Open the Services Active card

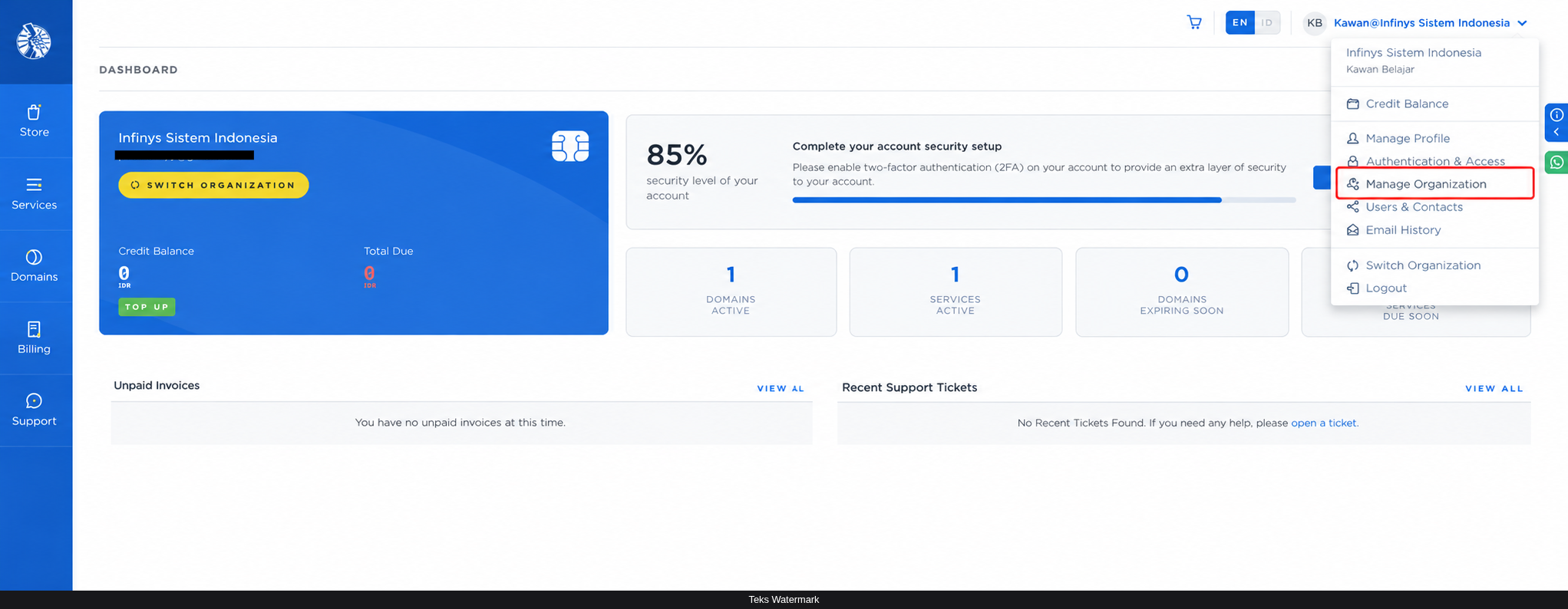(x=956, y=291)
